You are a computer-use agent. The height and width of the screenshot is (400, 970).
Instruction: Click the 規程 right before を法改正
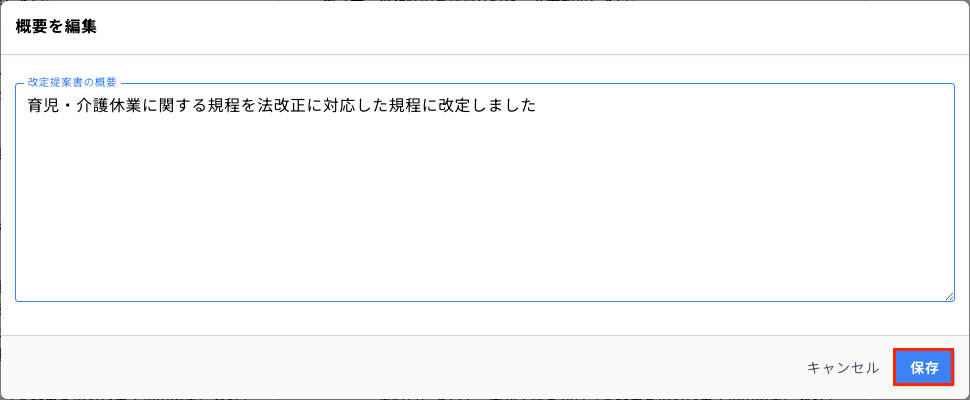[x=227, y=105]
